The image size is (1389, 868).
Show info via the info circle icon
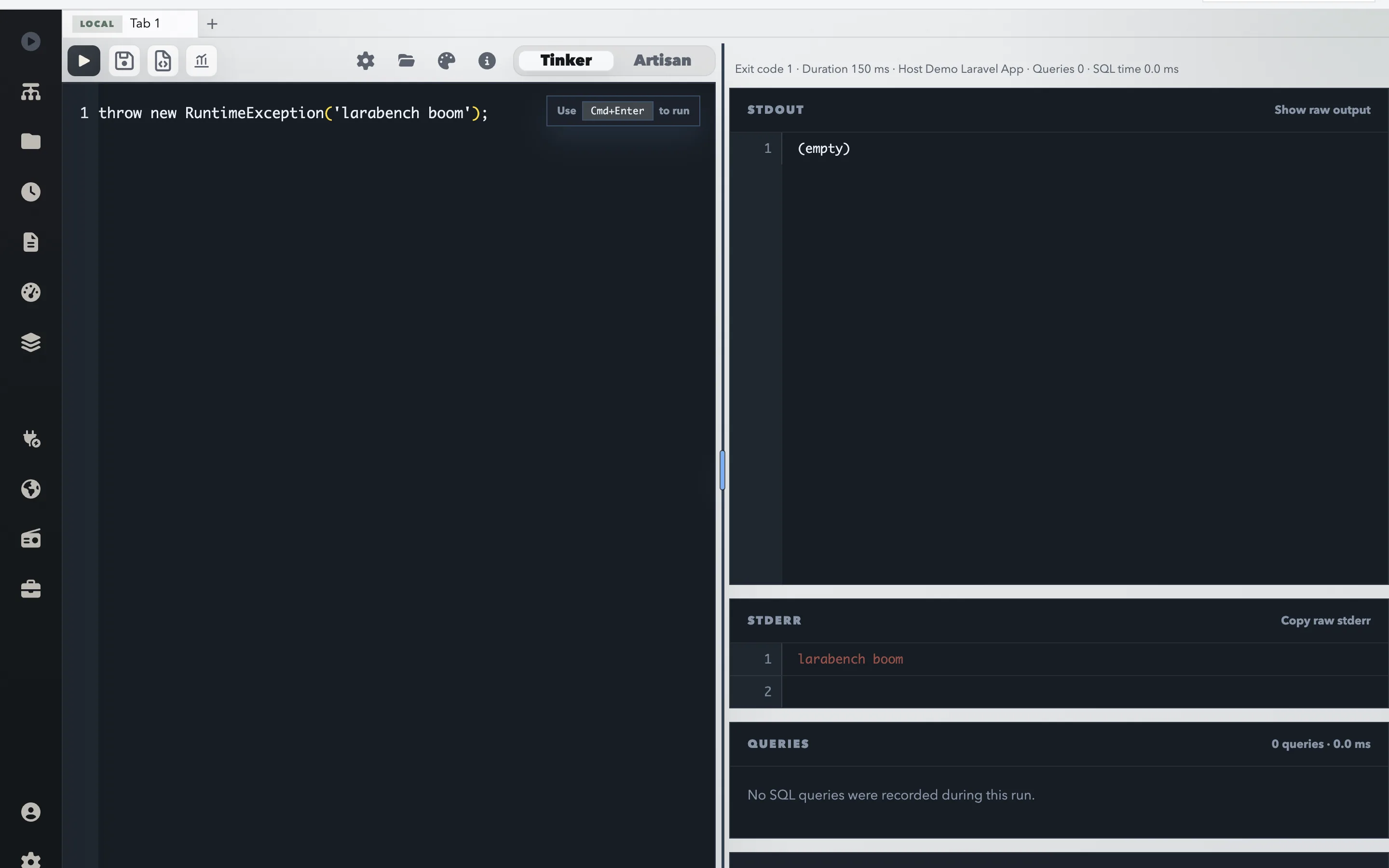pos(487,60)
